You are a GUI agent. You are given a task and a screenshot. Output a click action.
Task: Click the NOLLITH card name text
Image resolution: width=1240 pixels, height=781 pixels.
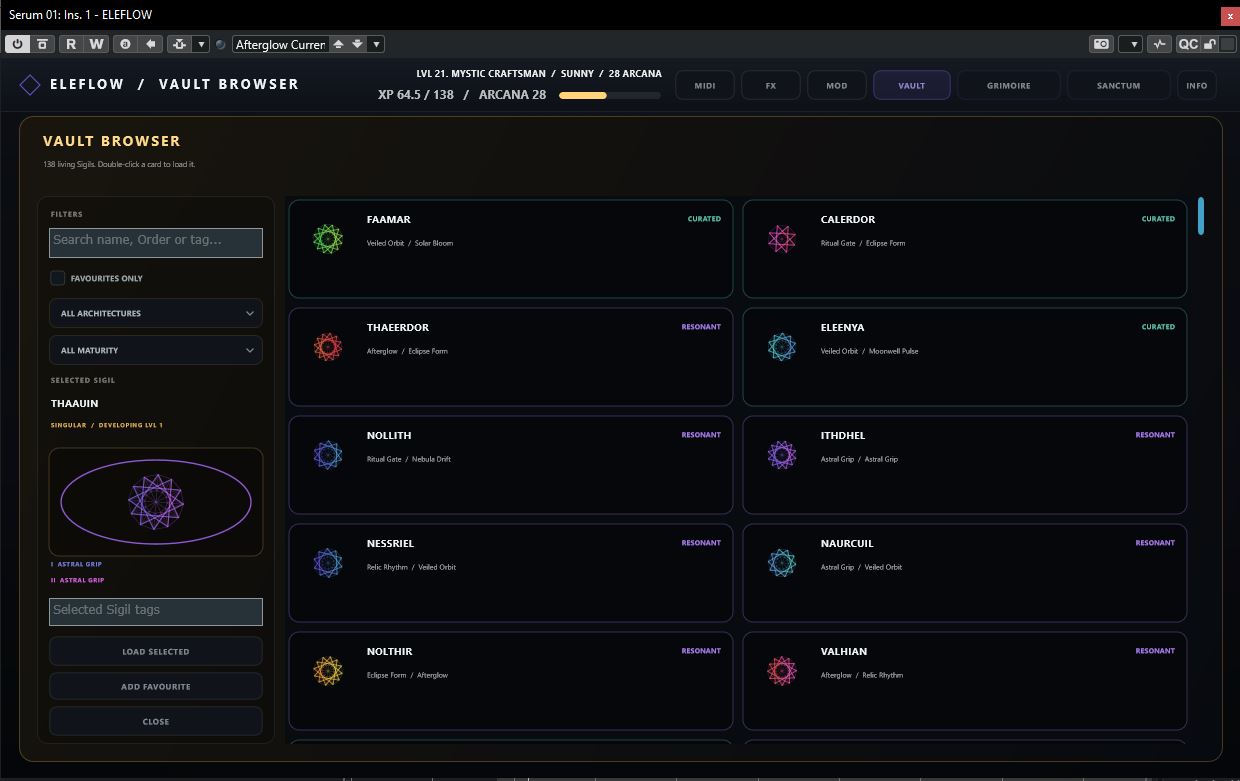coord(389,435)
